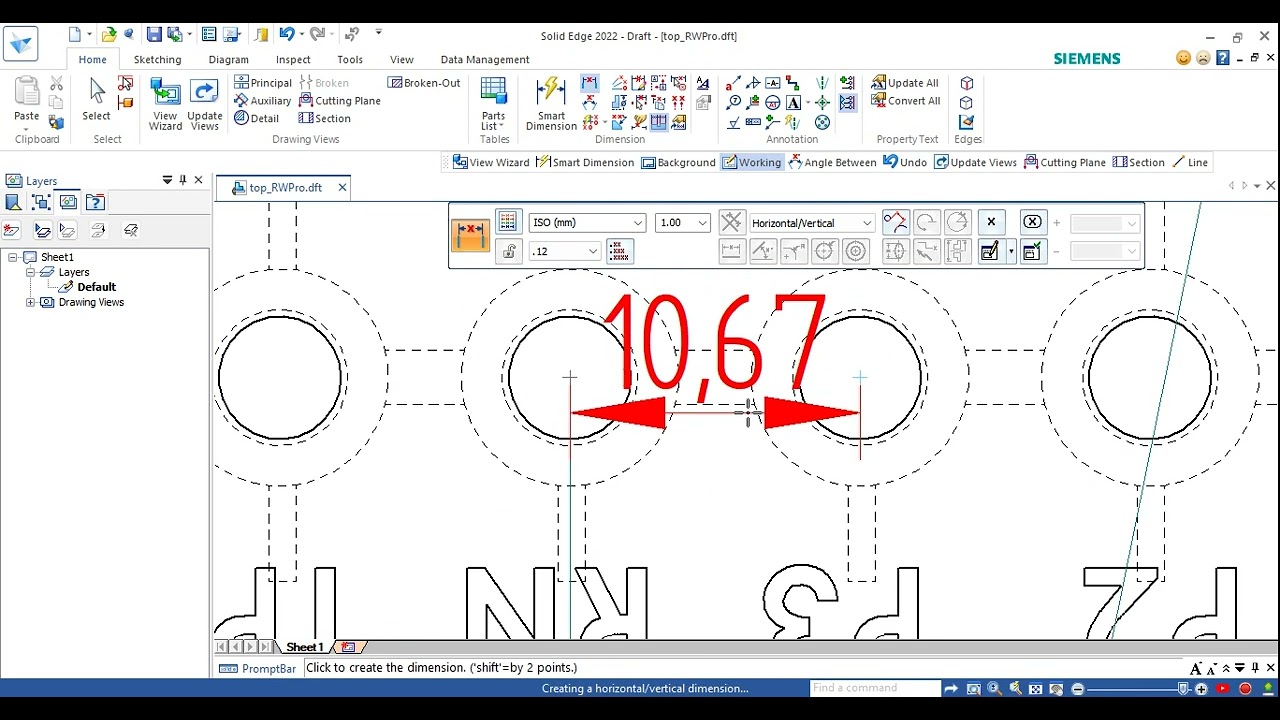Screen dimensions: 1280x720
Task: Select the Text annotation tool (A icon)
Action: 793,103
